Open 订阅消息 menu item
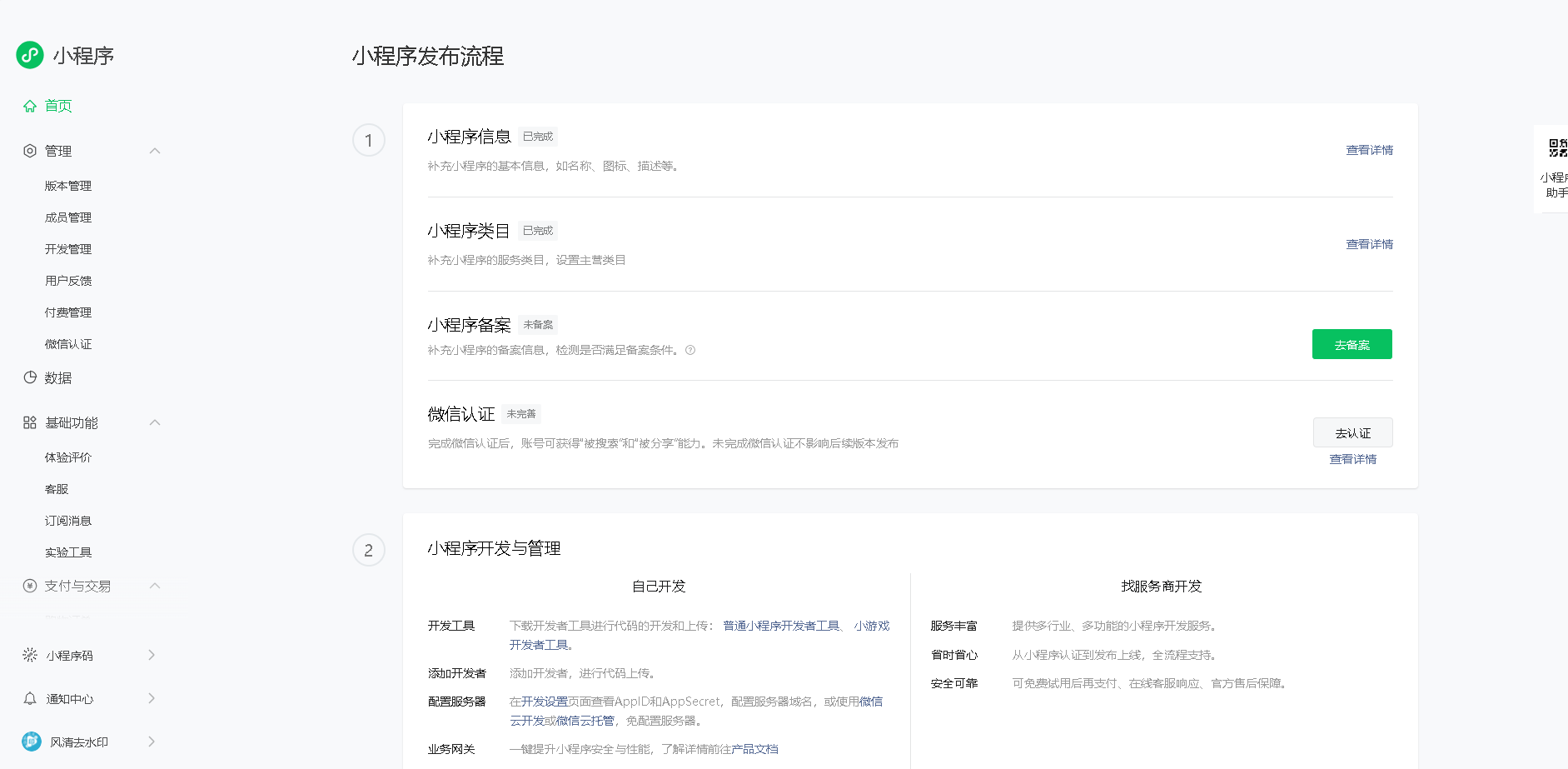 (x=68, y=521)
